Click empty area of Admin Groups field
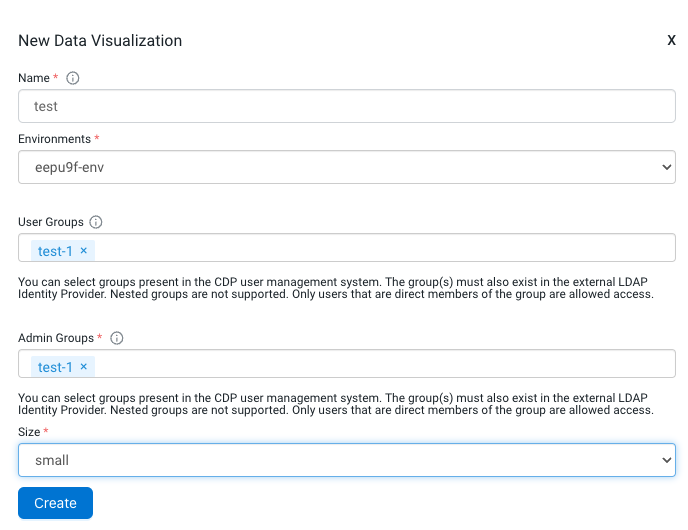 [380, 365]
